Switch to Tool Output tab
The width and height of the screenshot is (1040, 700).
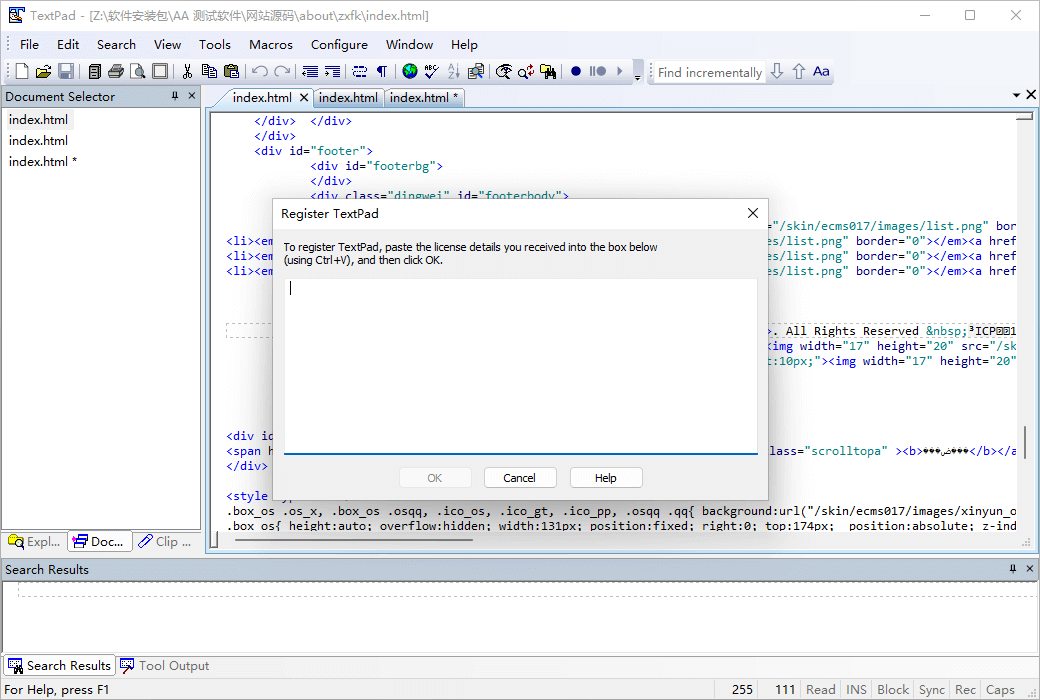pos(164,665)
